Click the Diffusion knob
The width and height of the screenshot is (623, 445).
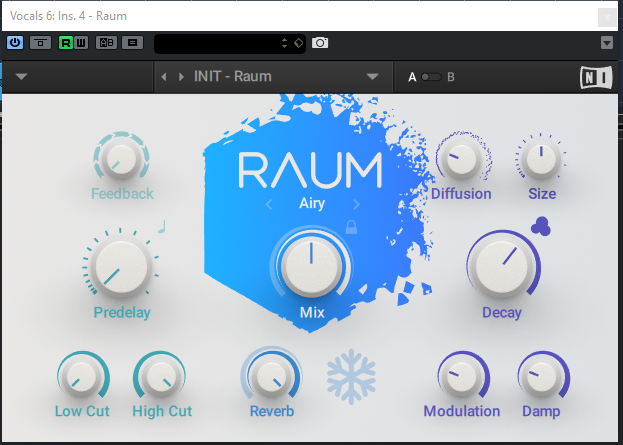pos(461,159)
